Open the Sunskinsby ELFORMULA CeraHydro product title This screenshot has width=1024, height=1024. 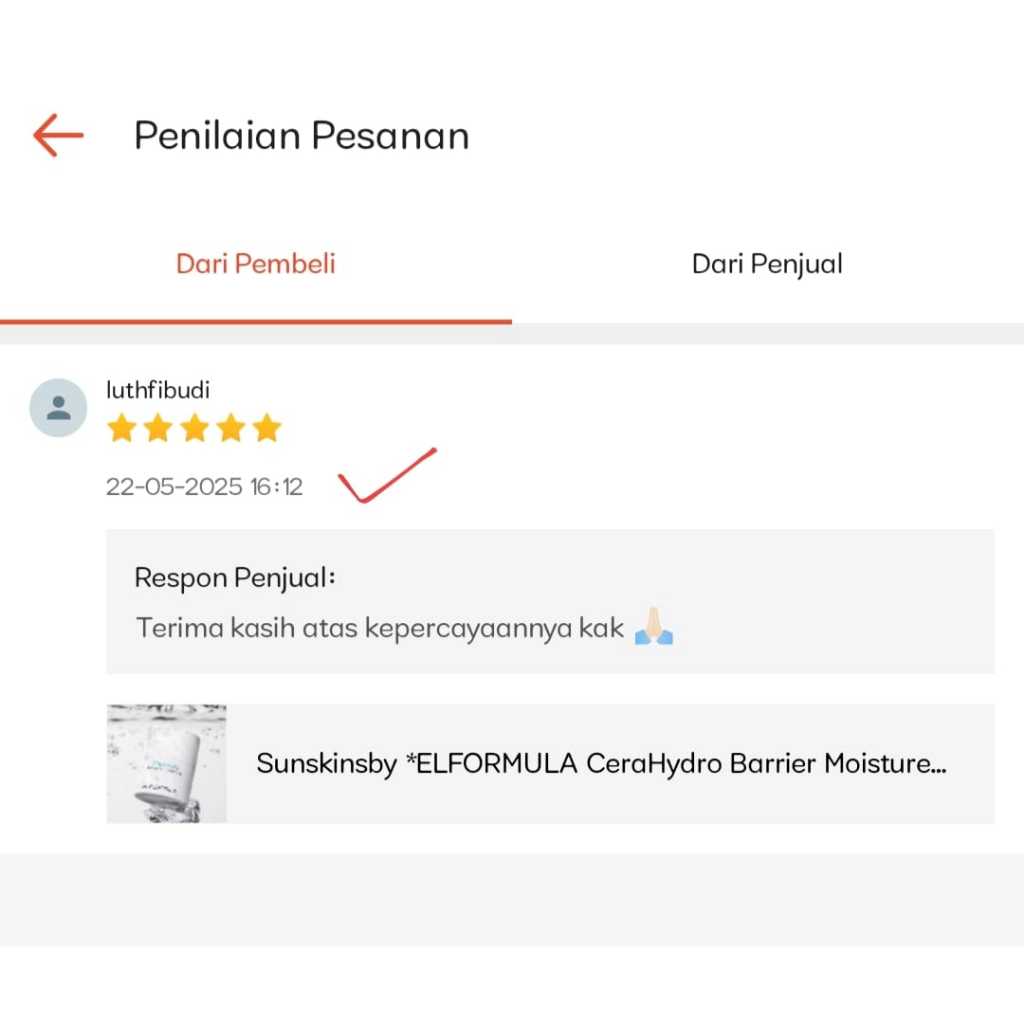tap(601, 763)
